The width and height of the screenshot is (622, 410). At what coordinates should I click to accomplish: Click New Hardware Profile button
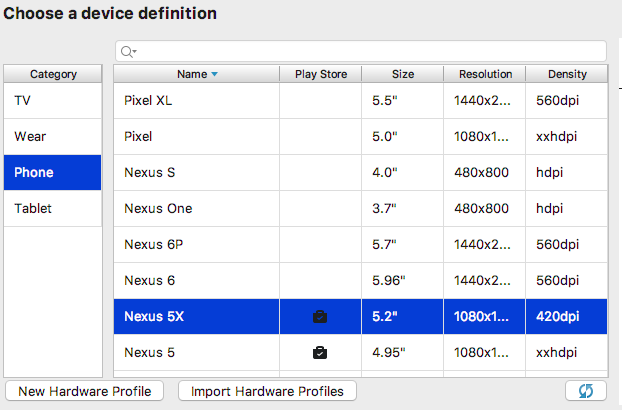[x=84, y=391]
